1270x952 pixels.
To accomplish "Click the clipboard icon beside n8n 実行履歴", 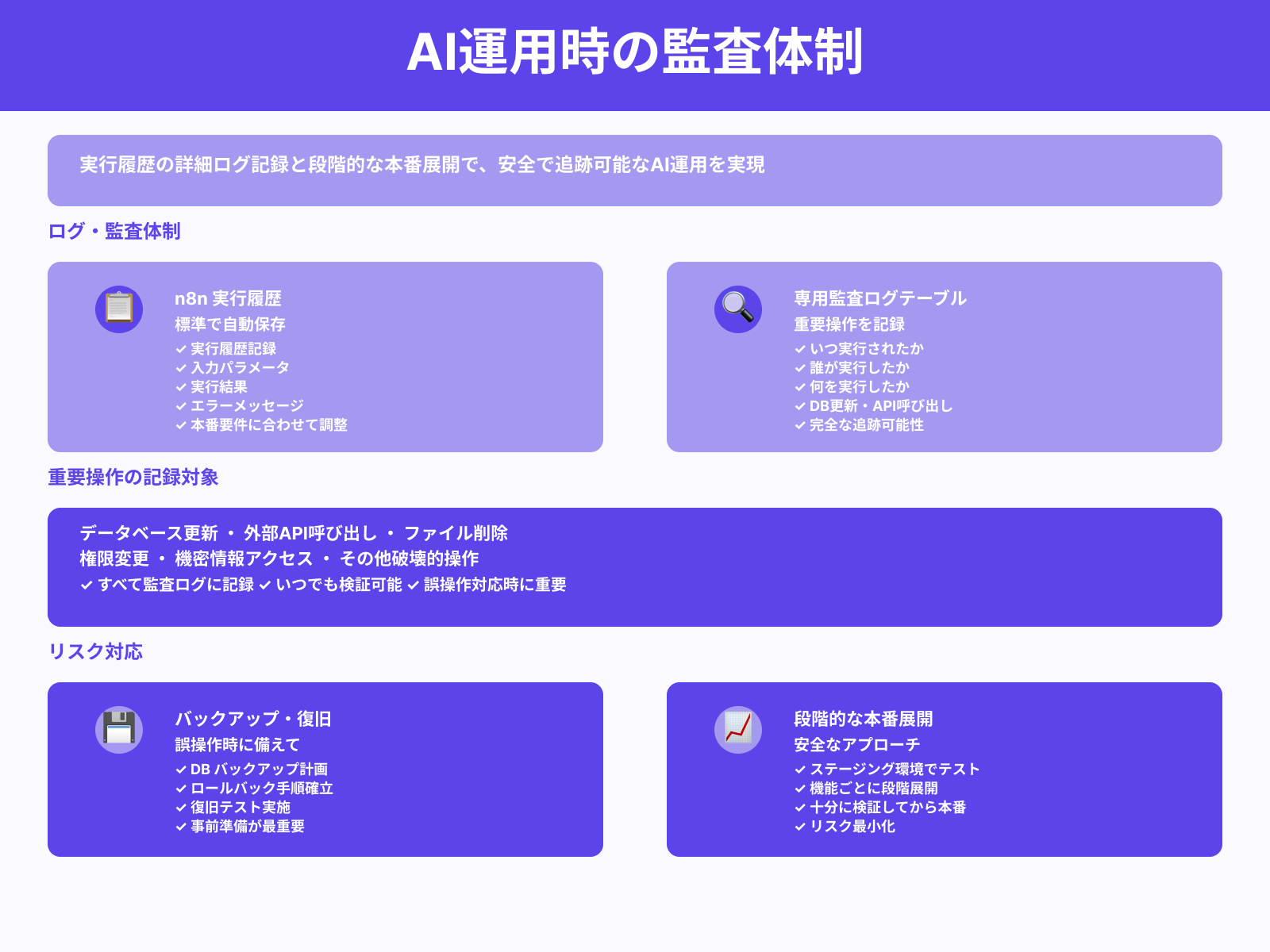I will coord(118,308).
